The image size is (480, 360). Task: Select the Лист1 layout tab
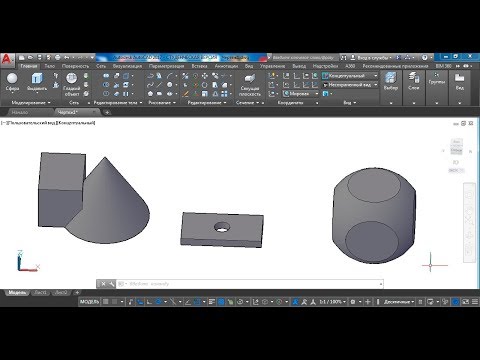point(40,293)
